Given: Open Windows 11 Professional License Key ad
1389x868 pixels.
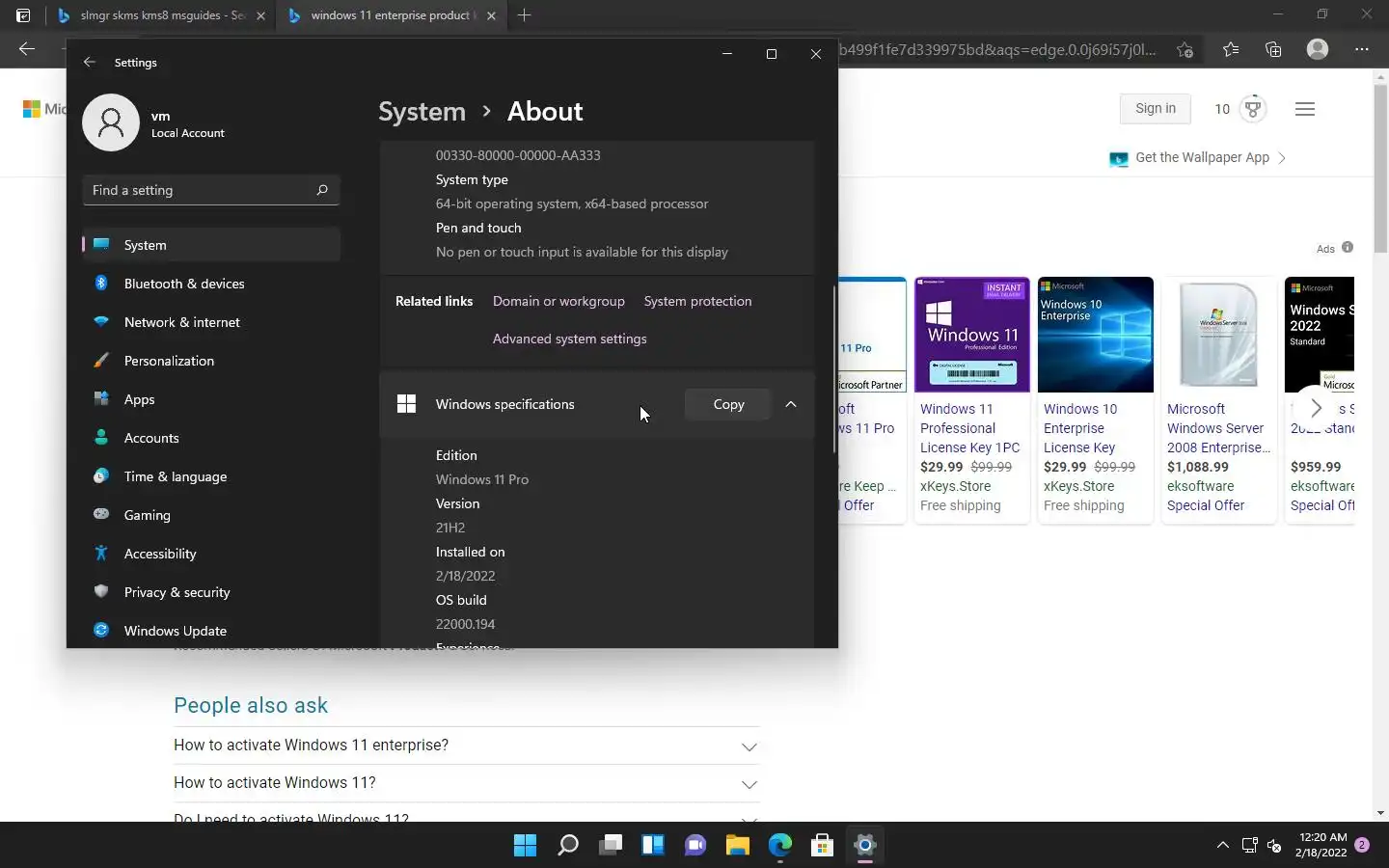Looking at the screenshot, I should pyautogui.click(x=969, y=428).
